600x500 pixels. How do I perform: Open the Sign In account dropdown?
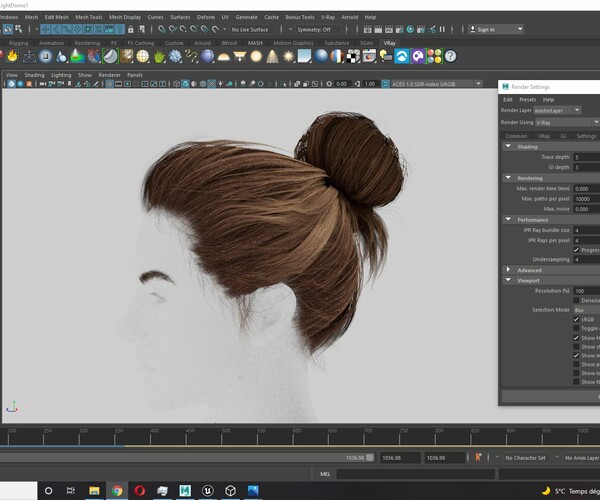point(496,29)
